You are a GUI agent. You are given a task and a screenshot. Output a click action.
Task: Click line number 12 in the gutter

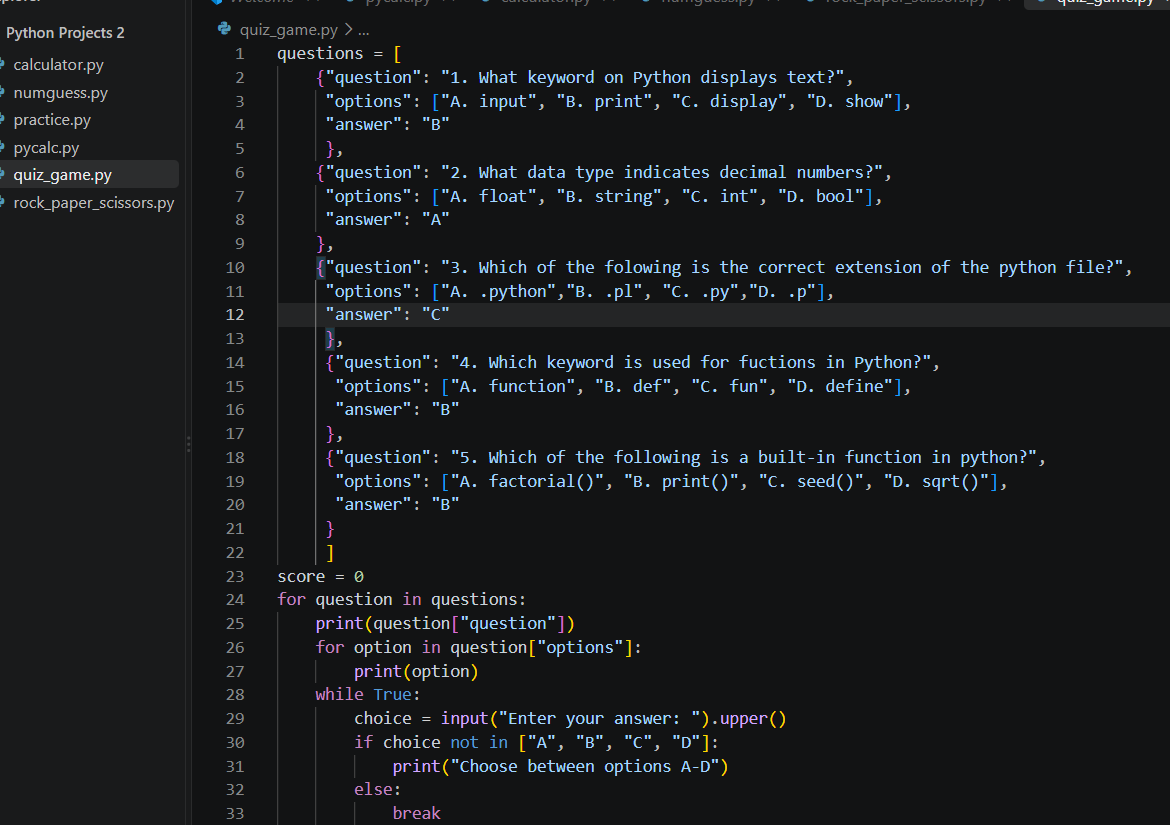[x=235, y=315]
